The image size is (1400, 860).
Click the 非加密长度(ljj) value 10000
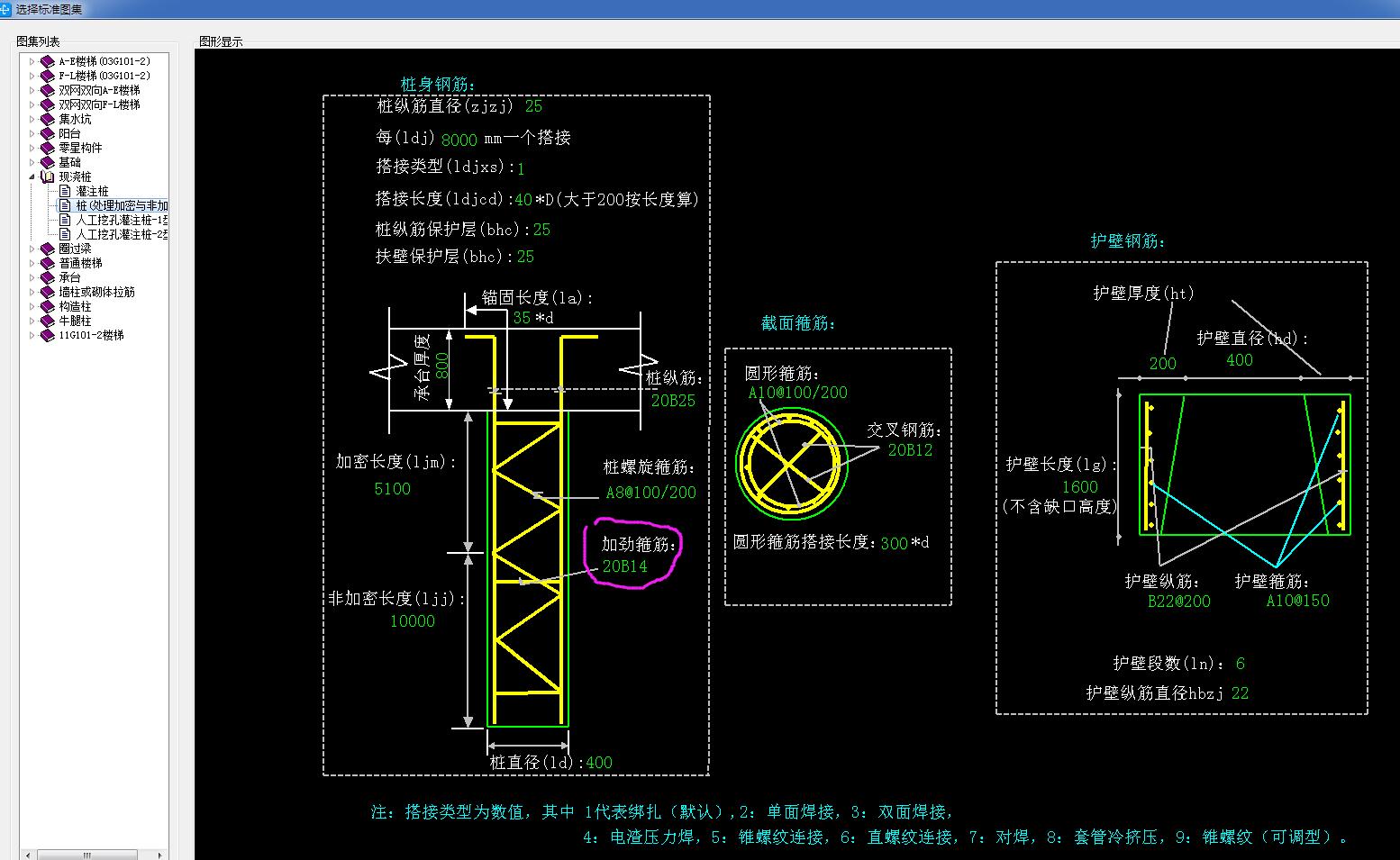click(x=413, y=621)
